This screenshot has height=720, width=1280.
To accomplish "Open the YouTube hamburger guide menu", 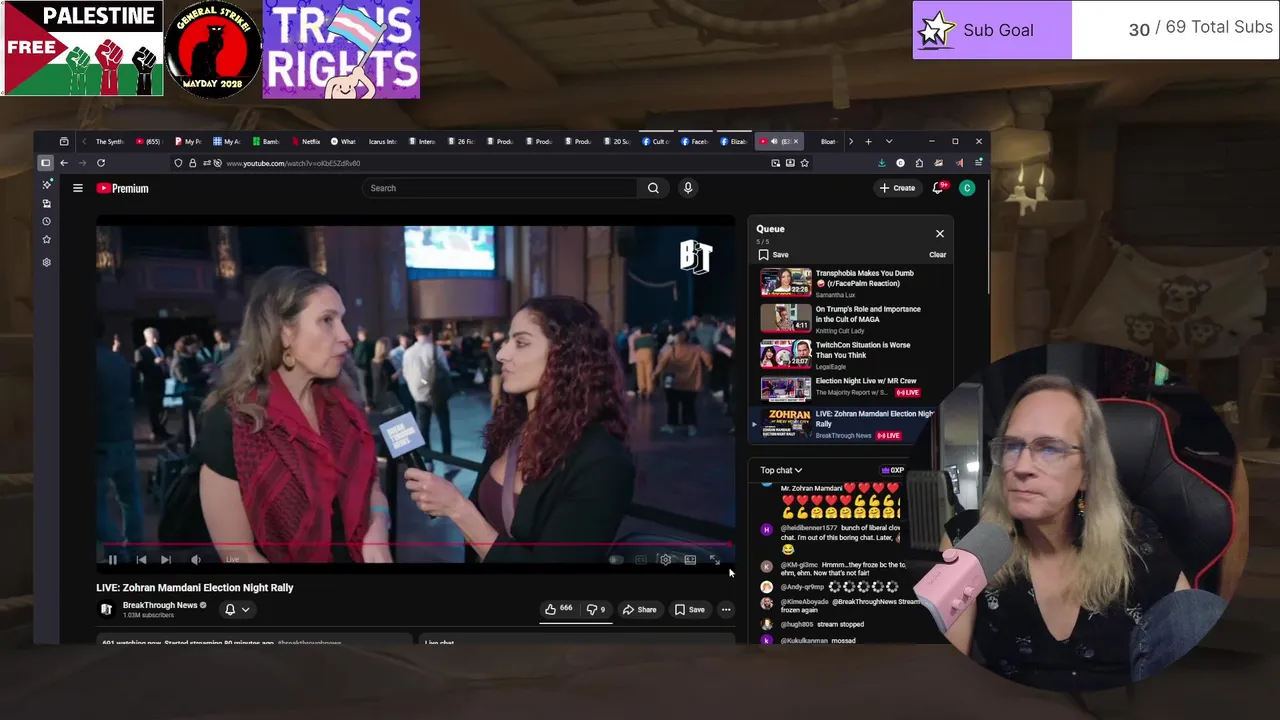I will [x=77, y=188].
